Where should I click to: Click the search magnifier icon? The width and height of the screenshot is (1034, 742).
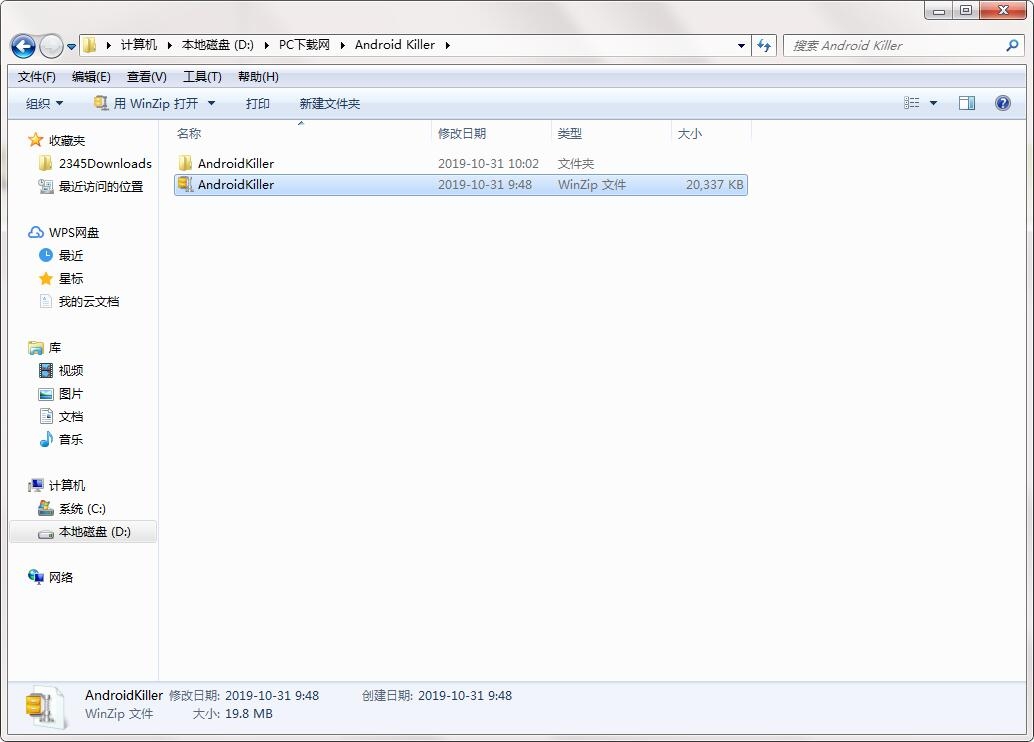pyautogui.click(x=1012, y=46)
